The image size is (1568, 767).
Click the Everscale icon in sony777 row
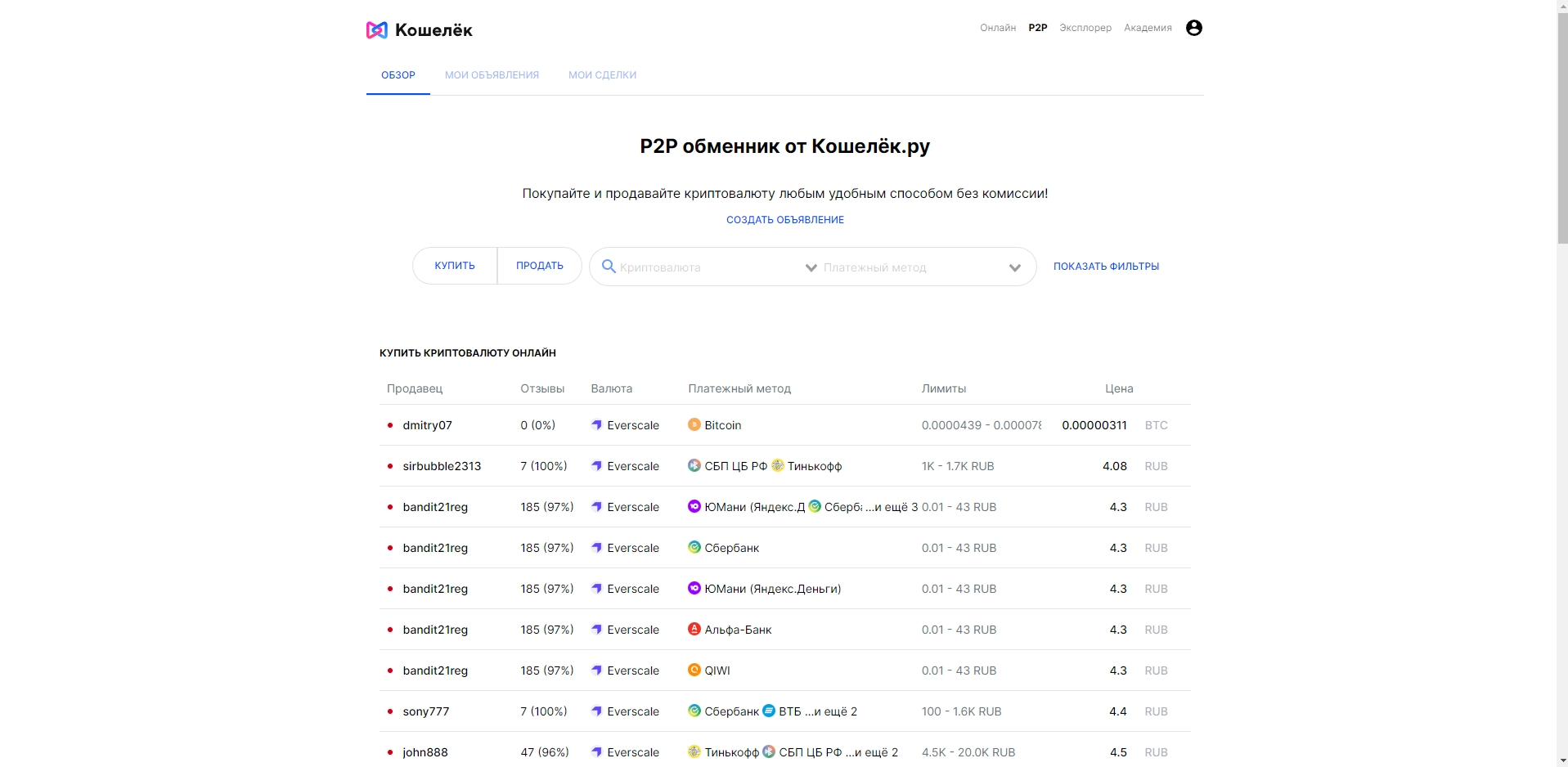pos(597,711)
